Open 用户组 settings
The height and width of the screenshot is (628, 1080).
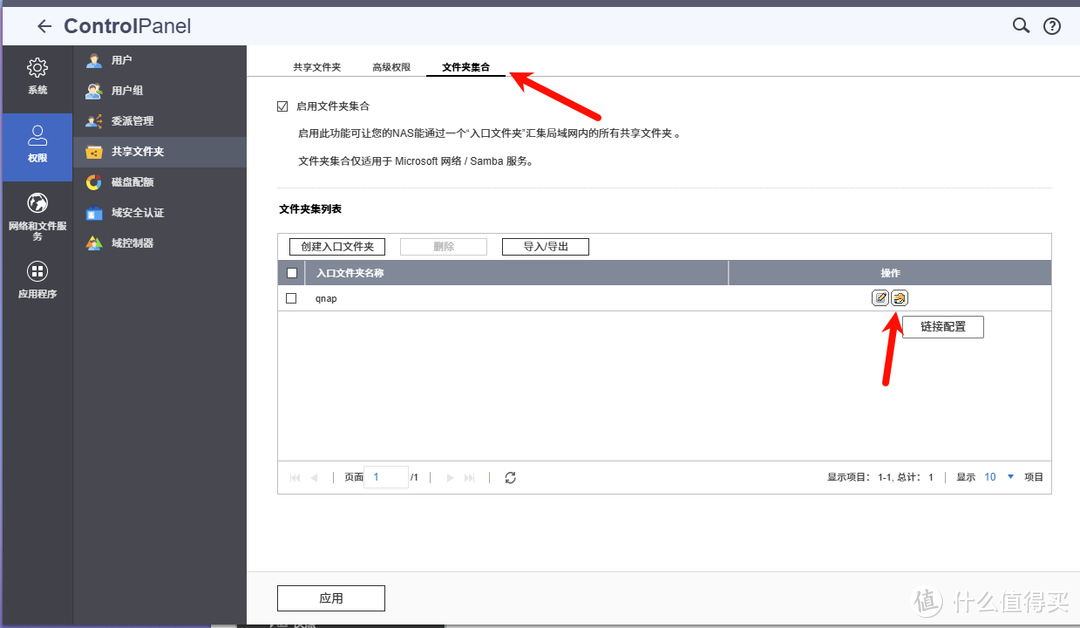160,90
